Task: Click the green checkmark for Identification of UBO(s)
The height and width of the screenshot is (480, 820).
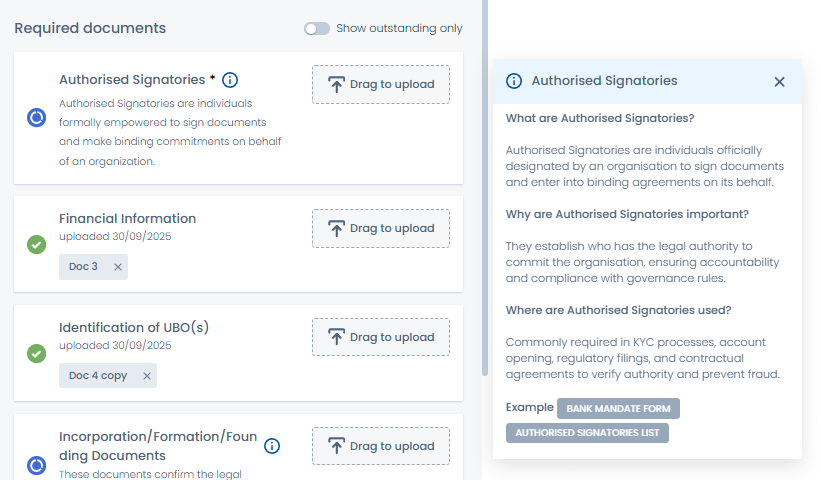Action: 36,353
